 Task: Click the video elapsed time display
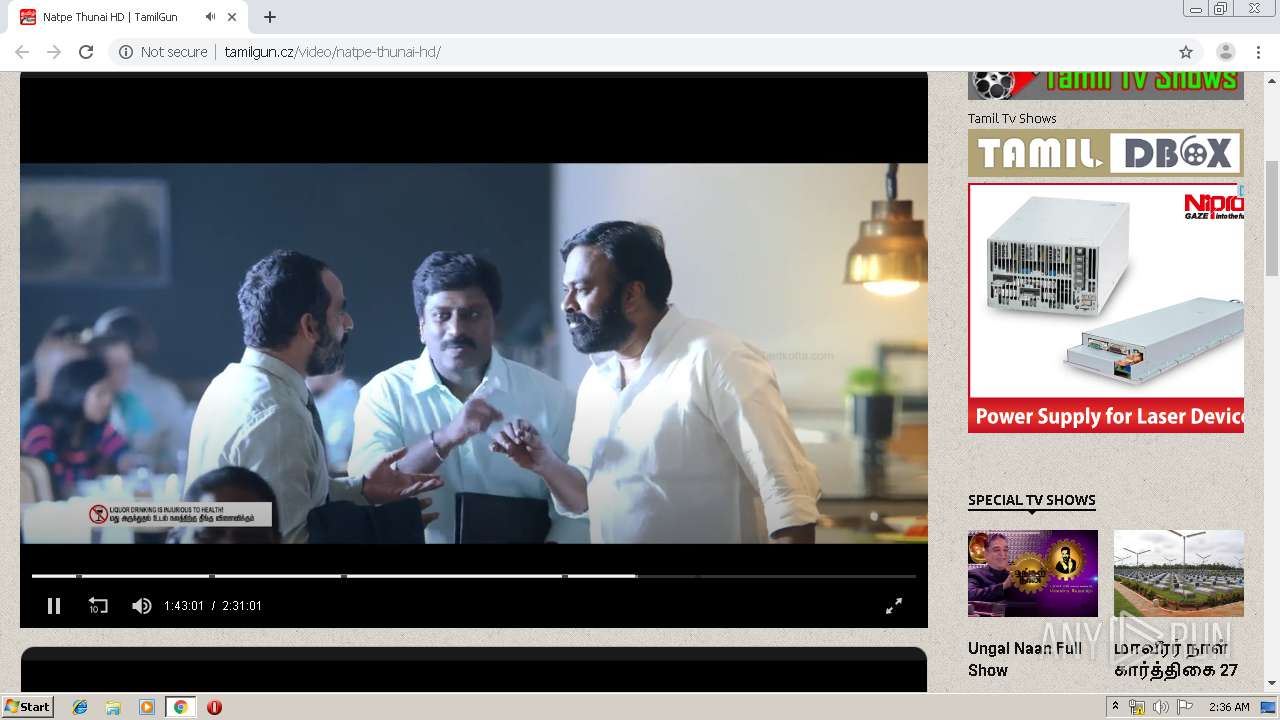(x=184, y=606)
